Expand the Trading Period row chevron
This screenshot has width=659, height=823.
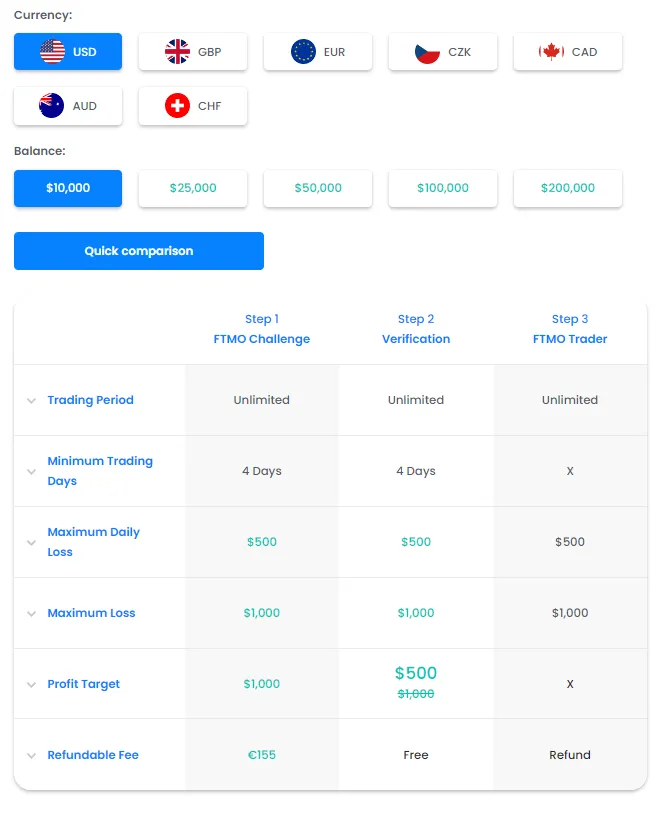tap(31, 400)
